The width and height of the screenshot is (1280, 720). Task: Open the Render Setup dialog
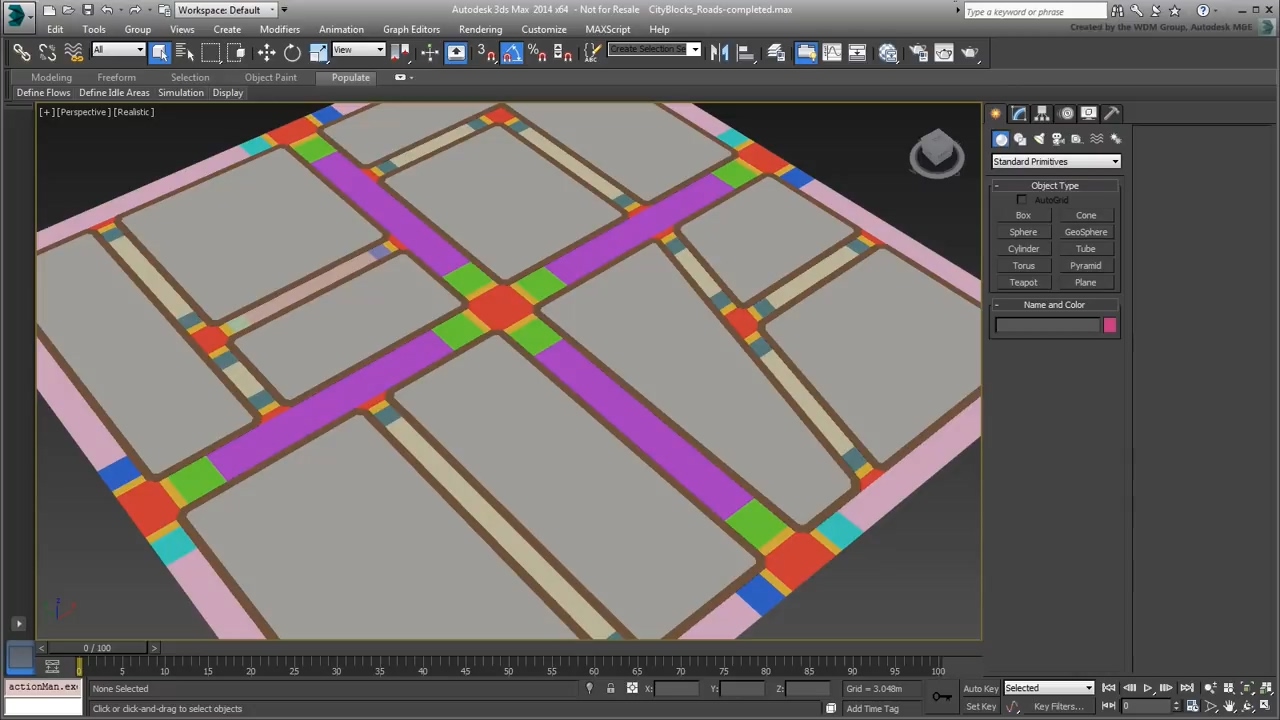918,53
